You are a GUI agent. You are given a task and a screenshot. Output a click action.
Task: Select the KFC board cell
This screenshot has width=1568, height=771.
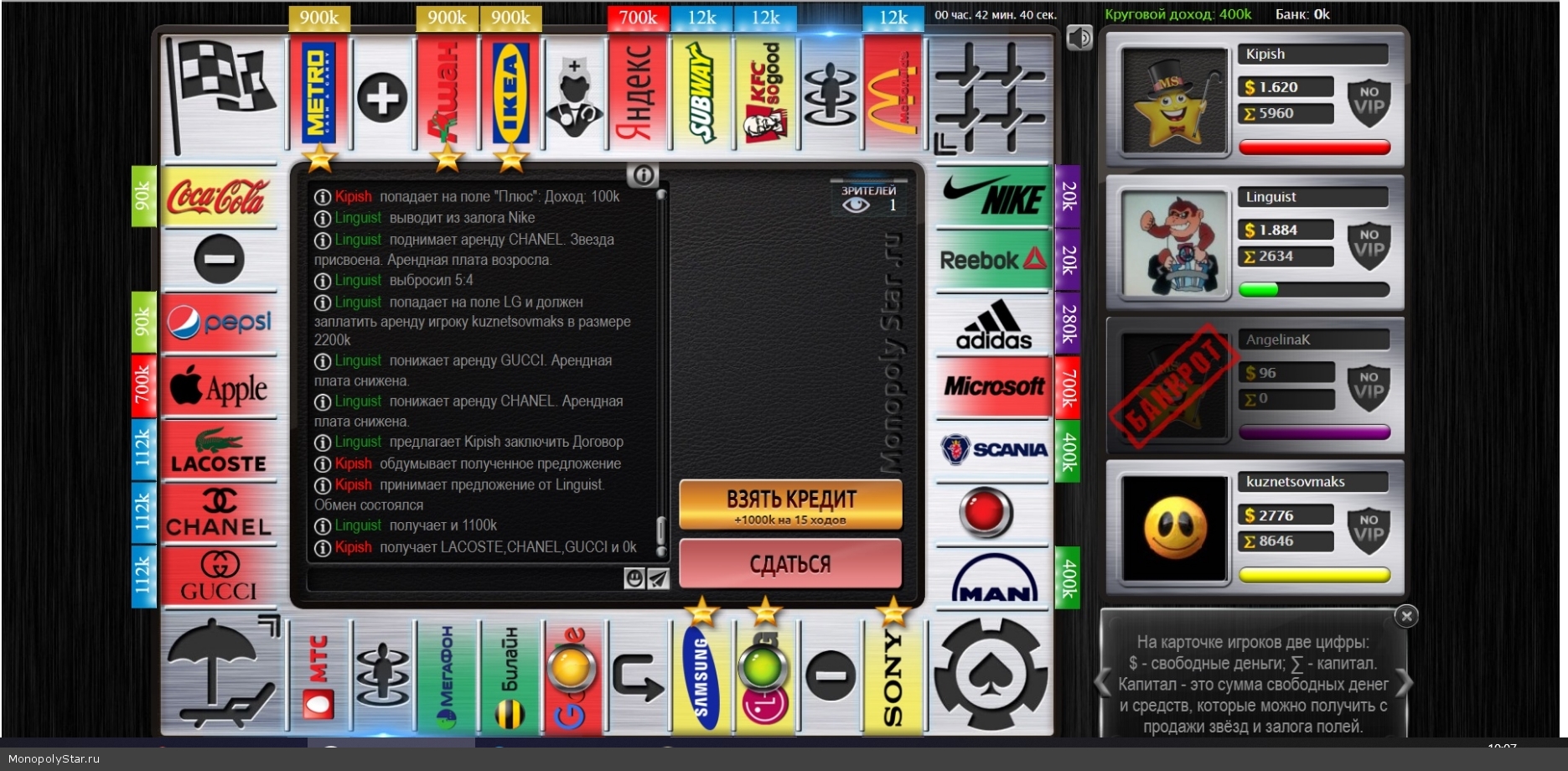(765, 96)
